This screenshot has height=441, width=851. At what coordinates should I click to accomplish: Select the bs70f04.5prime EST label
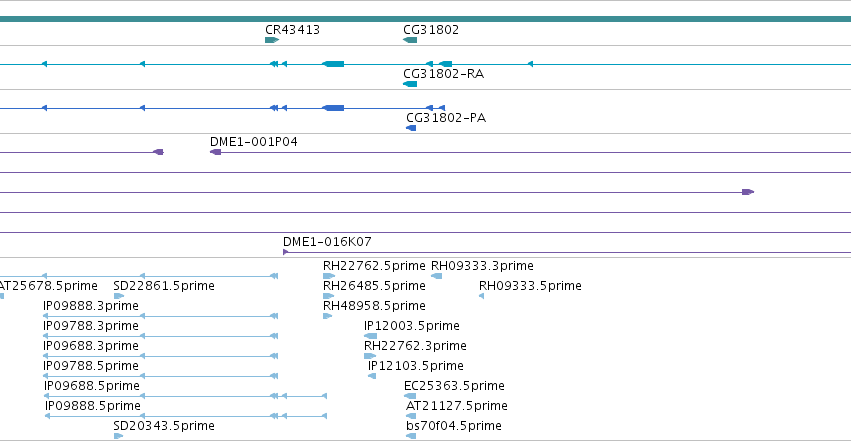point(454,426)
